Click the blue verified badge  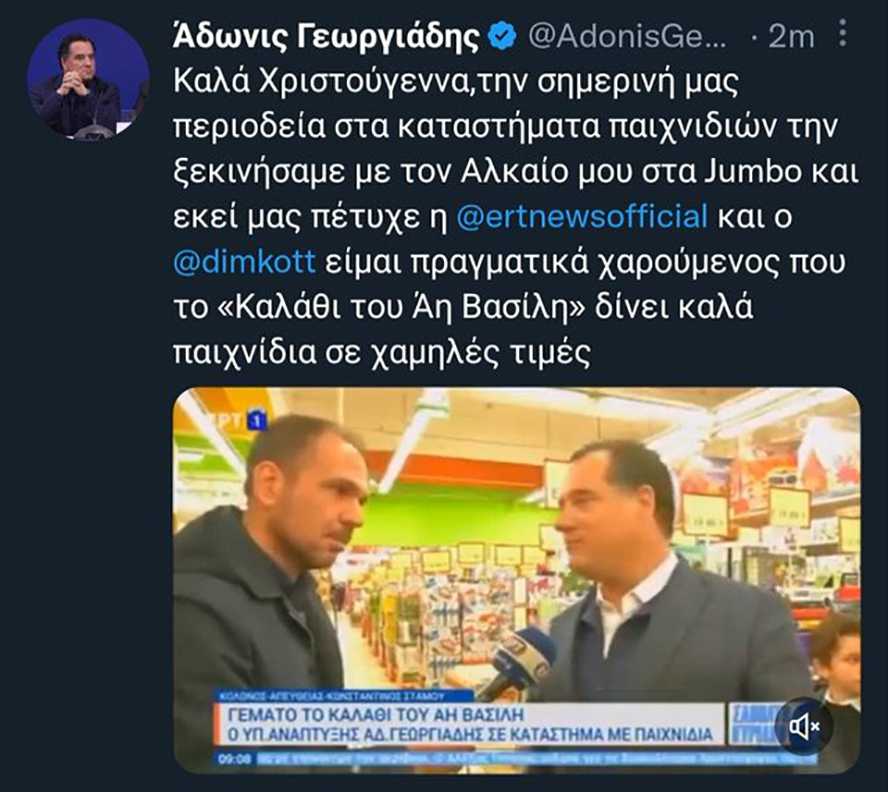tap(502, 36)
